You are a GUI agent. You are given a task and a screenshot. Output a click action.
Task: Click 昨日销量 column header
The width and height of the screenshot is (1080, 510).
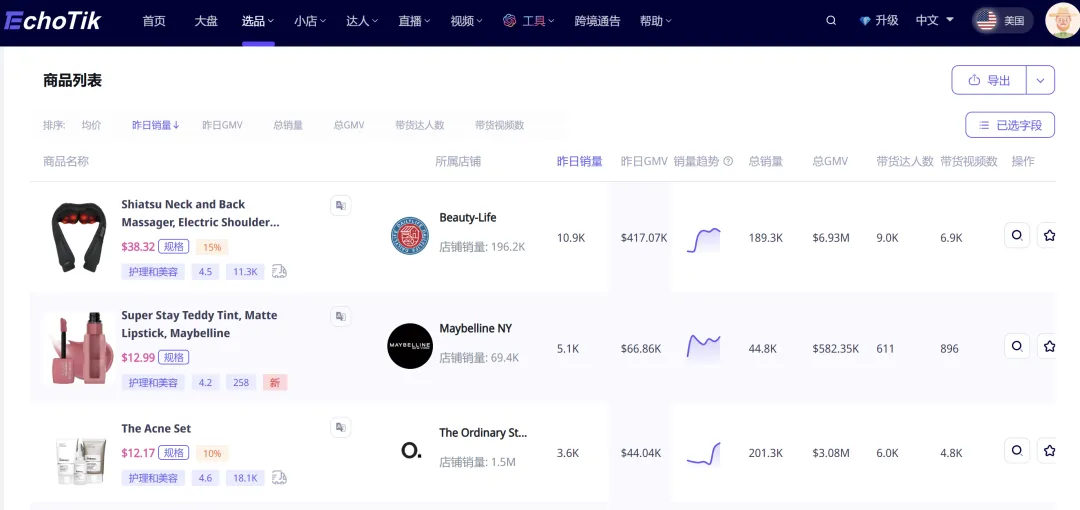click(x=580, y=161)
